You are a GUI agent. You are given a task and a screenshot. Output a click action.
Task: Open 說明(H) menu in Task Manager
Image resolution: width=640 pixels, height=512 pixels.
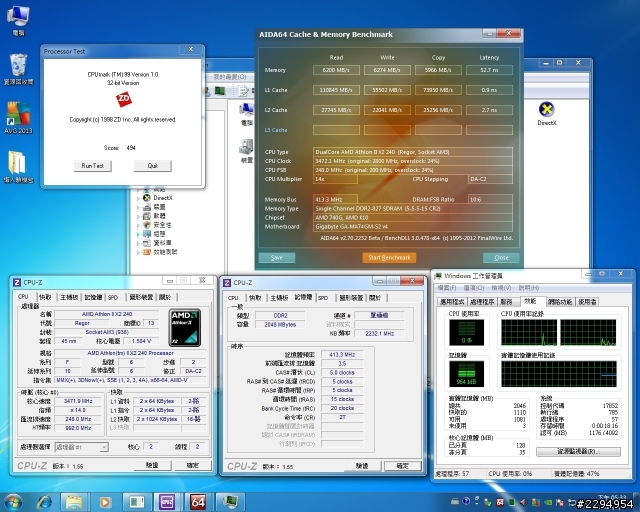529,288
